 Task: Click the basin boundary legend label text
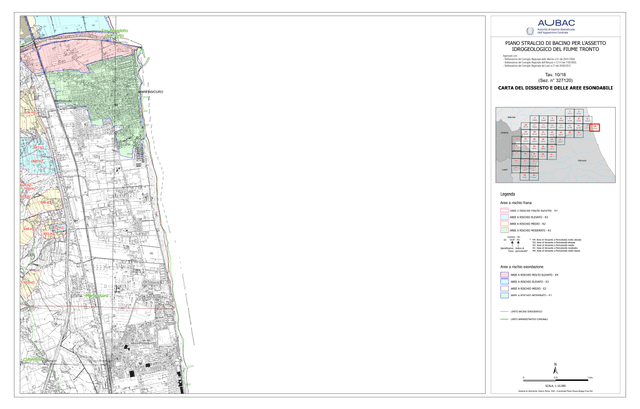[527, 311]
